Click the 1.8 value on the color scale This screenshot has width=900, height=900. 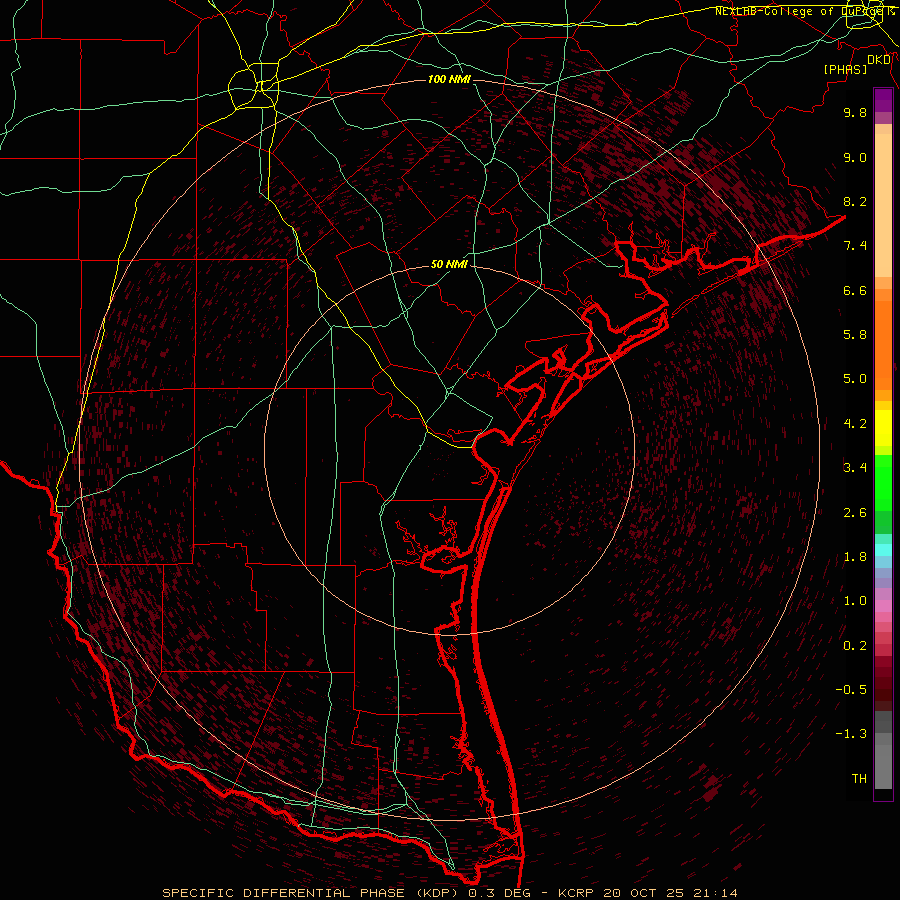click(855, 557)
